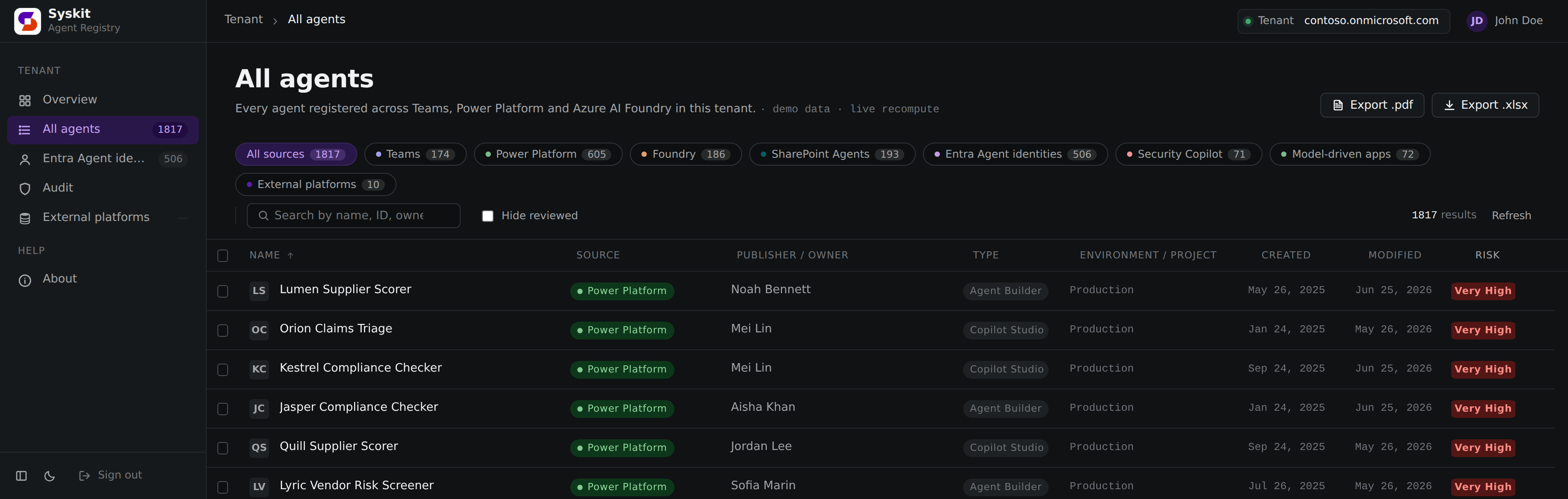This screenshot has height=499, width=1568.
Task: Filter by Entra Agent identities source
Action: pyautogui.click(x=1015, y=154)
